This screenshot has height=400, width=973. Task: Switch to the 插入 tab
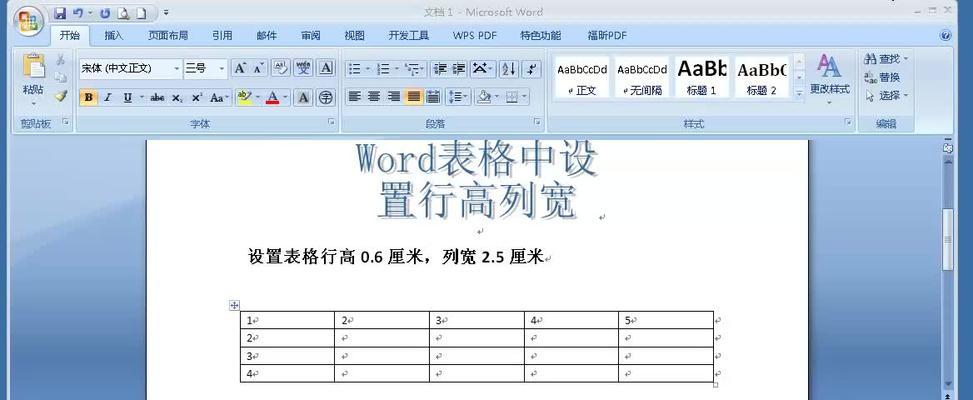coord(114,35)
